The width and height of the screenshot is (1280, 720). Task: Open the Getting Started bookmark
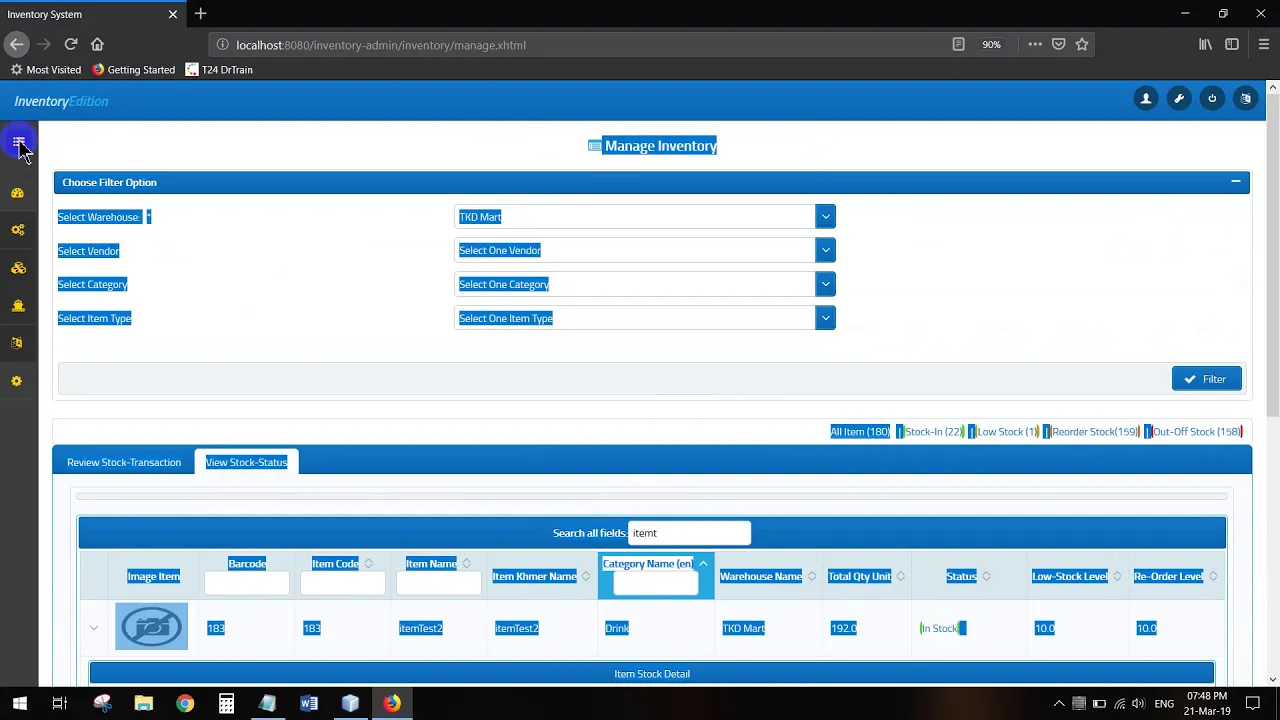133,70
